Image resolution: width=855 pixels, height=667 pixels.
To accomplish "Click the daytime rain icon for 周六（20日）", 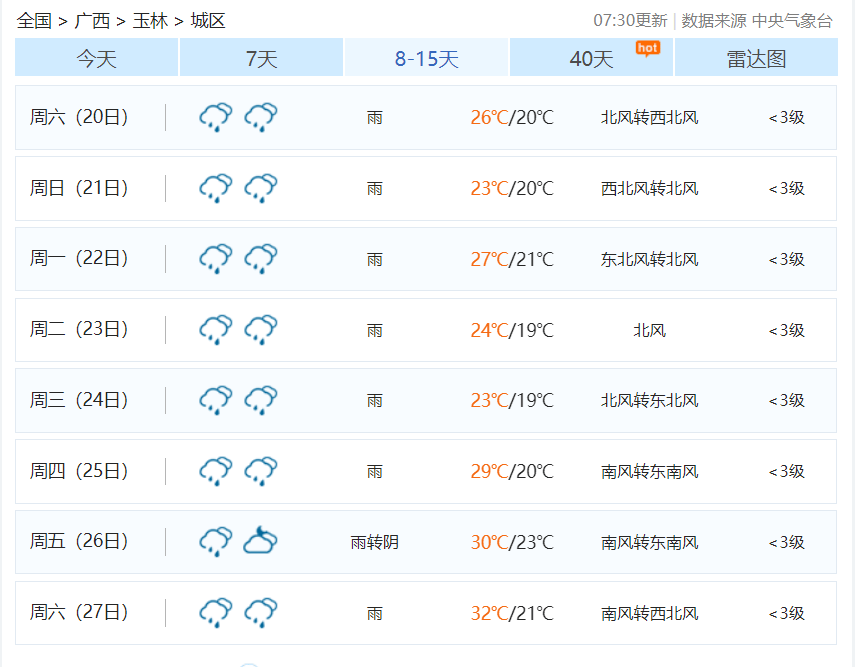I will [x=214, y=116].
